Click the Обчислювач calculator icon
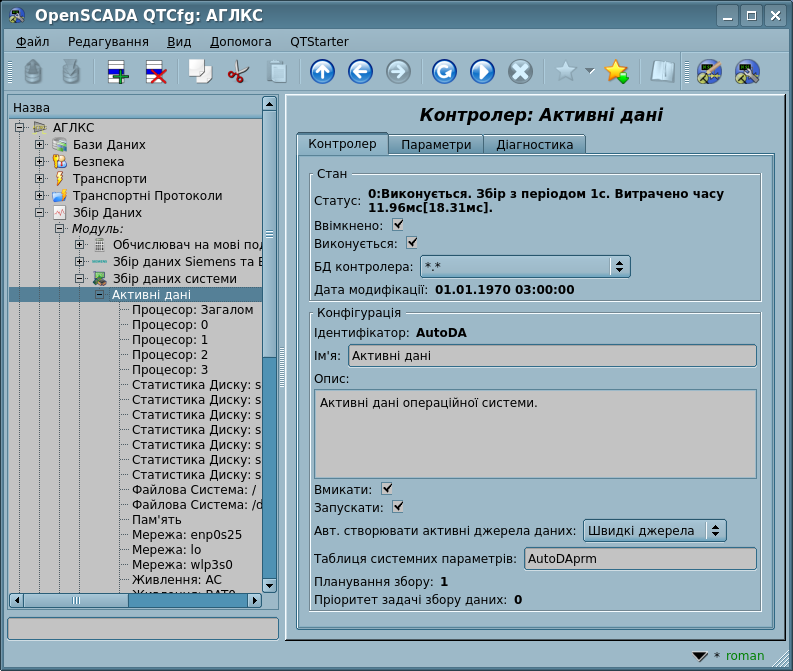793x671 pixels. [100, 245]
